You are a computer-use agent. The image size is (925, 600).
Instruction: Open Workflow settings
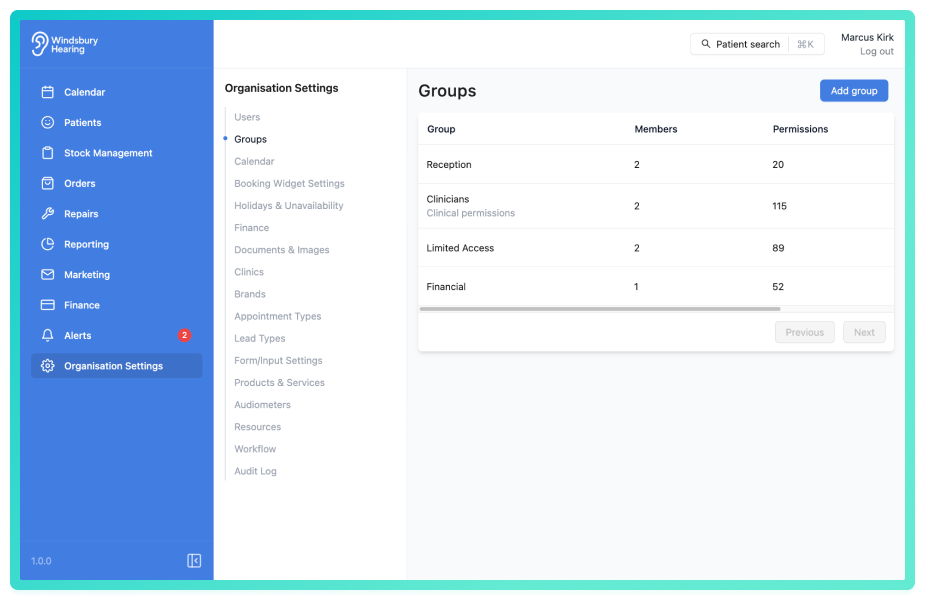pyautogui.click(x=255, y=449)
